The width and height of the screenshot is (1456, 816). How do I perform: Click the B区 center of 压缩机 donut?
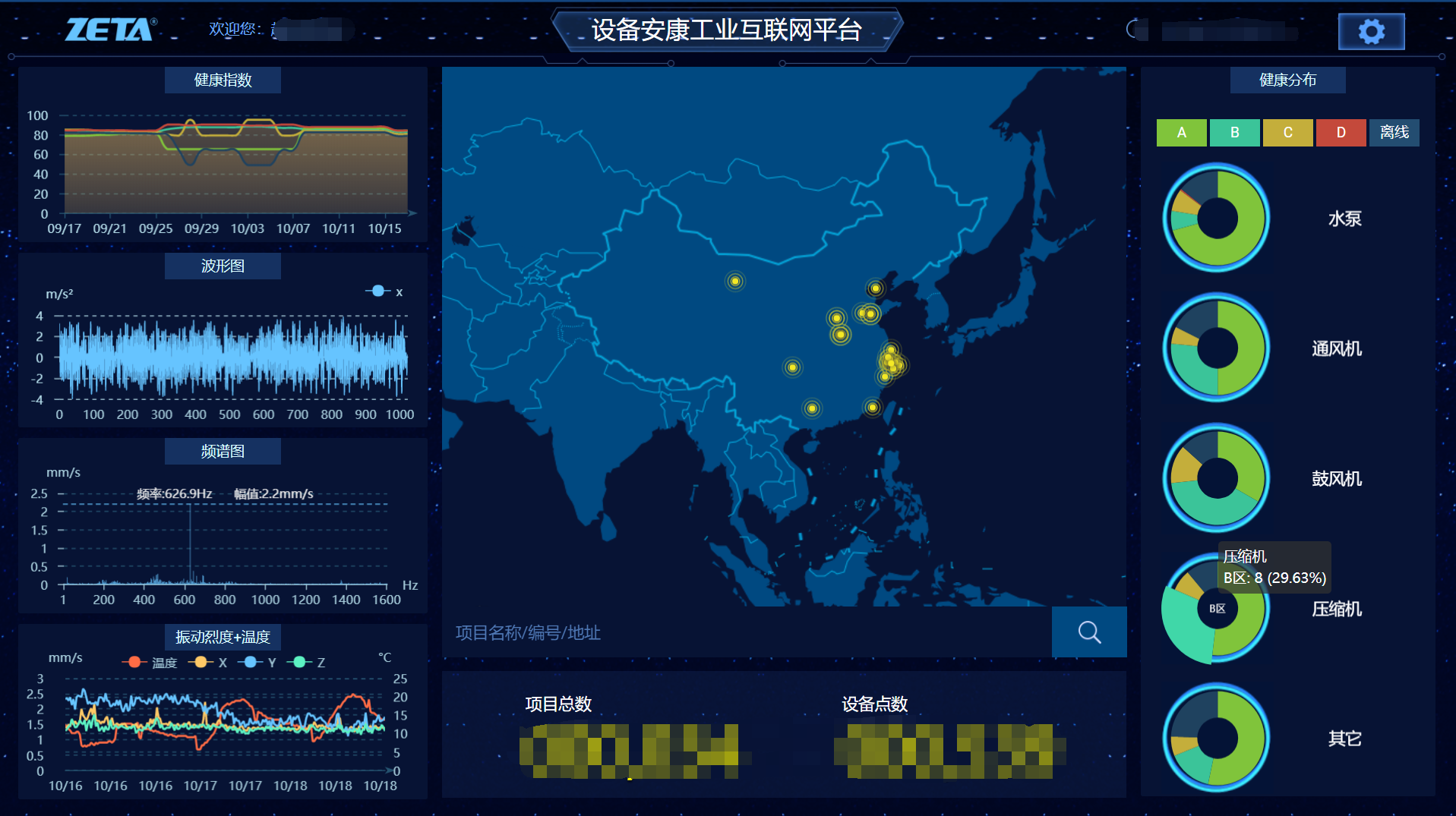1217,608
